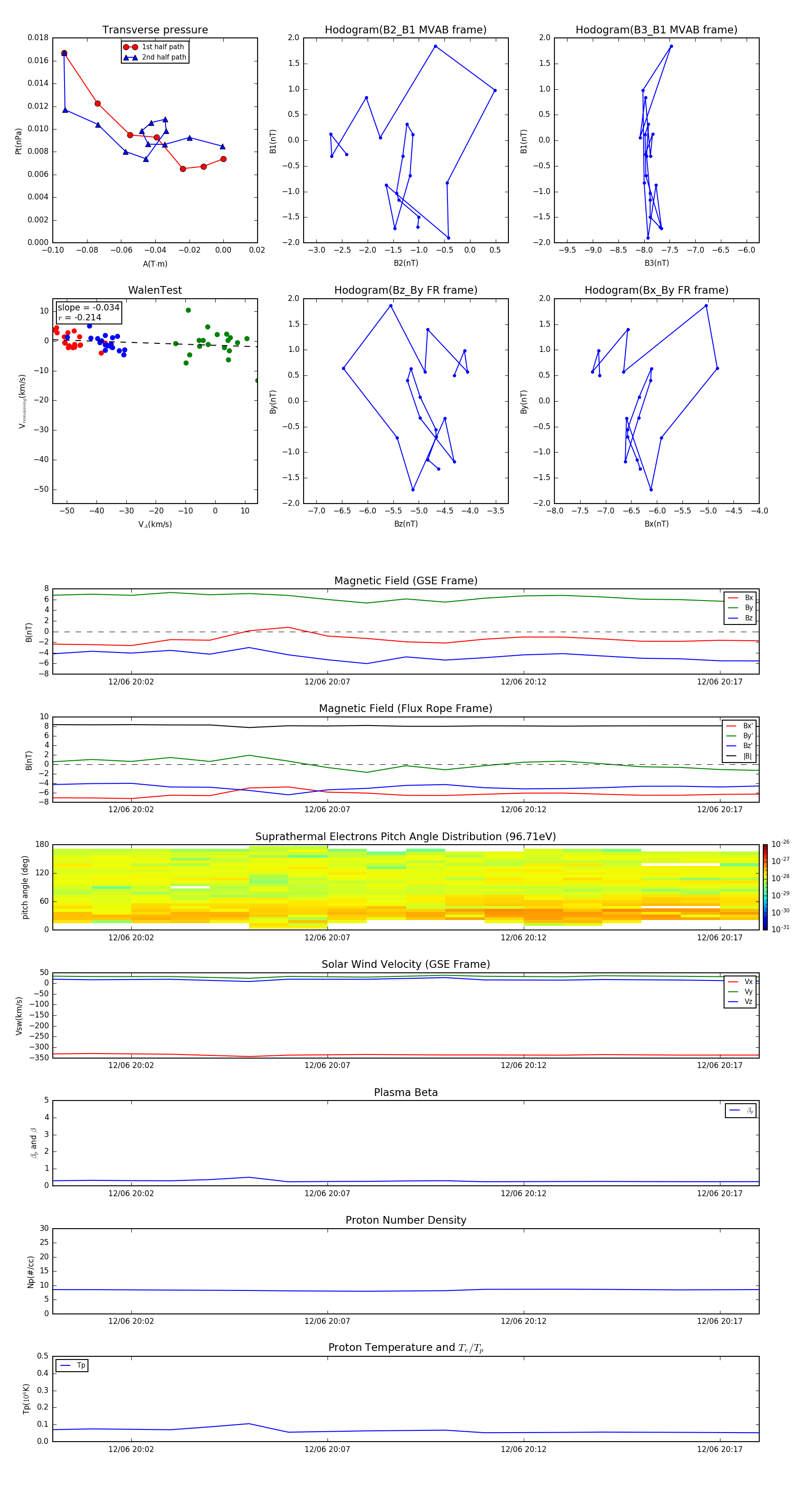Click the Bx' legend entry
This screenshot has width=812, height=1489.
tap(740, 726)
